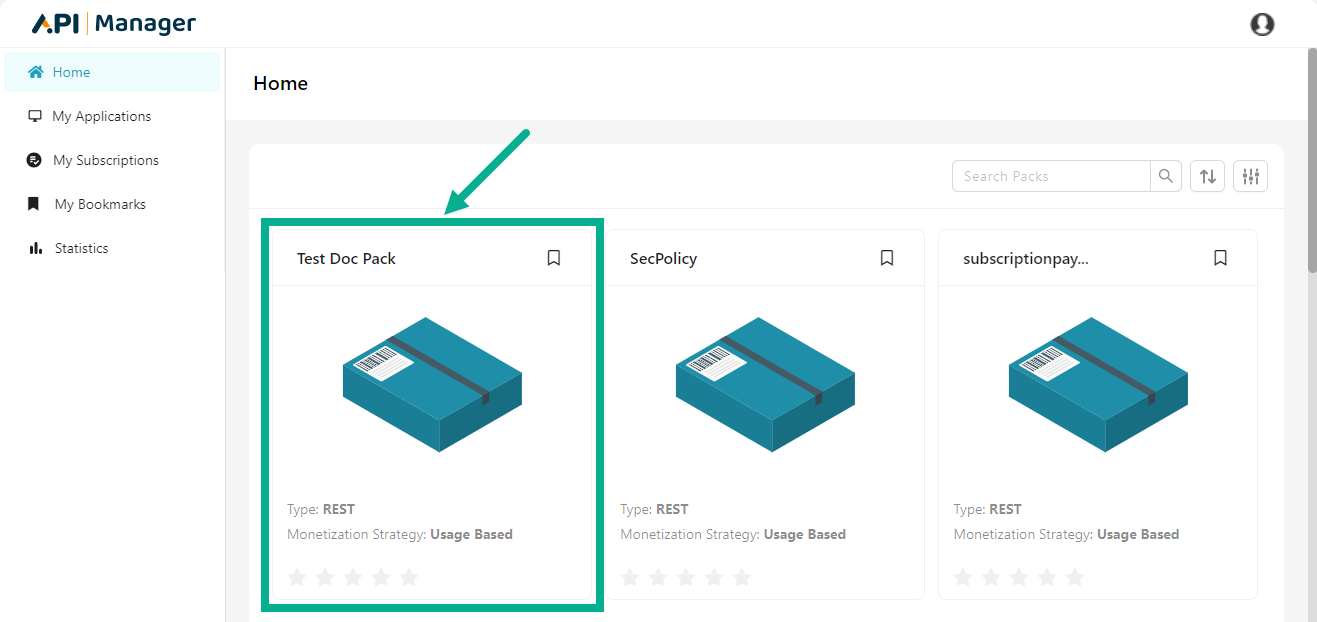The height and width of the screenshot is (622, 1317).
Task: Open My Subscriptions page
Action: (x=105, y=160)
